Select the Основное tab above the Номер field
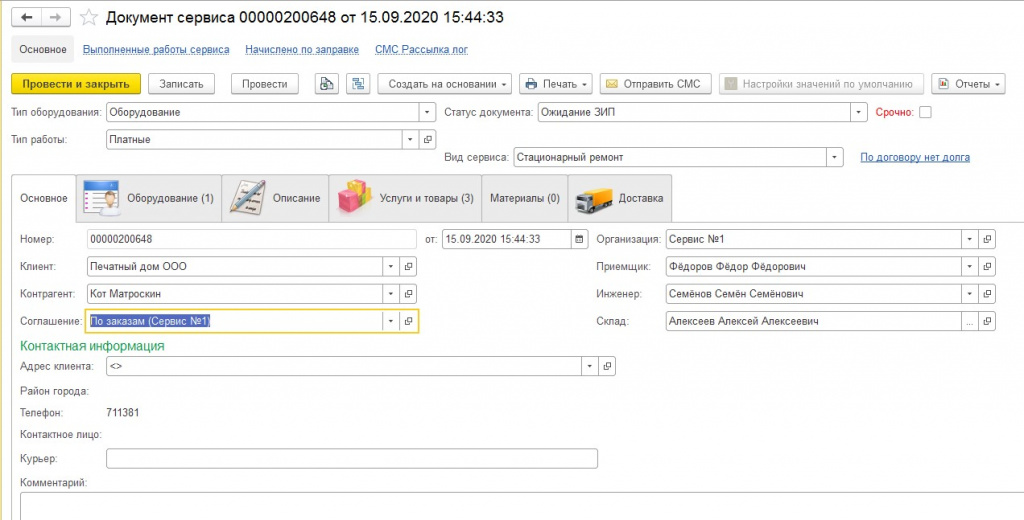This screenshot has height=520, width=1024. (44, 199)
